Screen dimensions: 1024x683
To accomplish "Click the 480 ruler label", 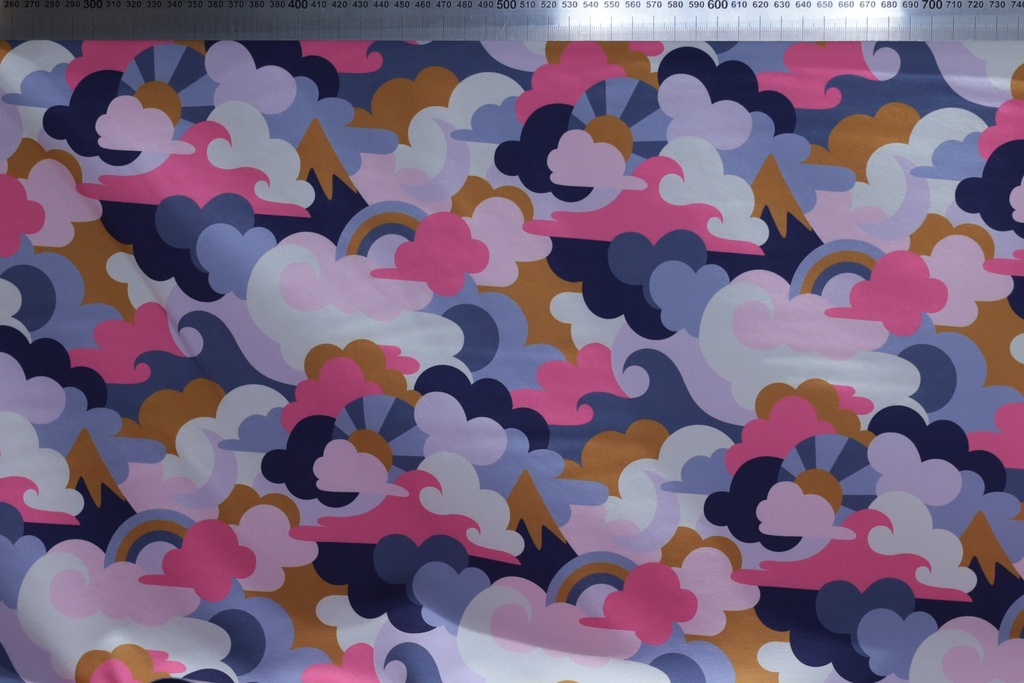I will (x=465, y=5).
